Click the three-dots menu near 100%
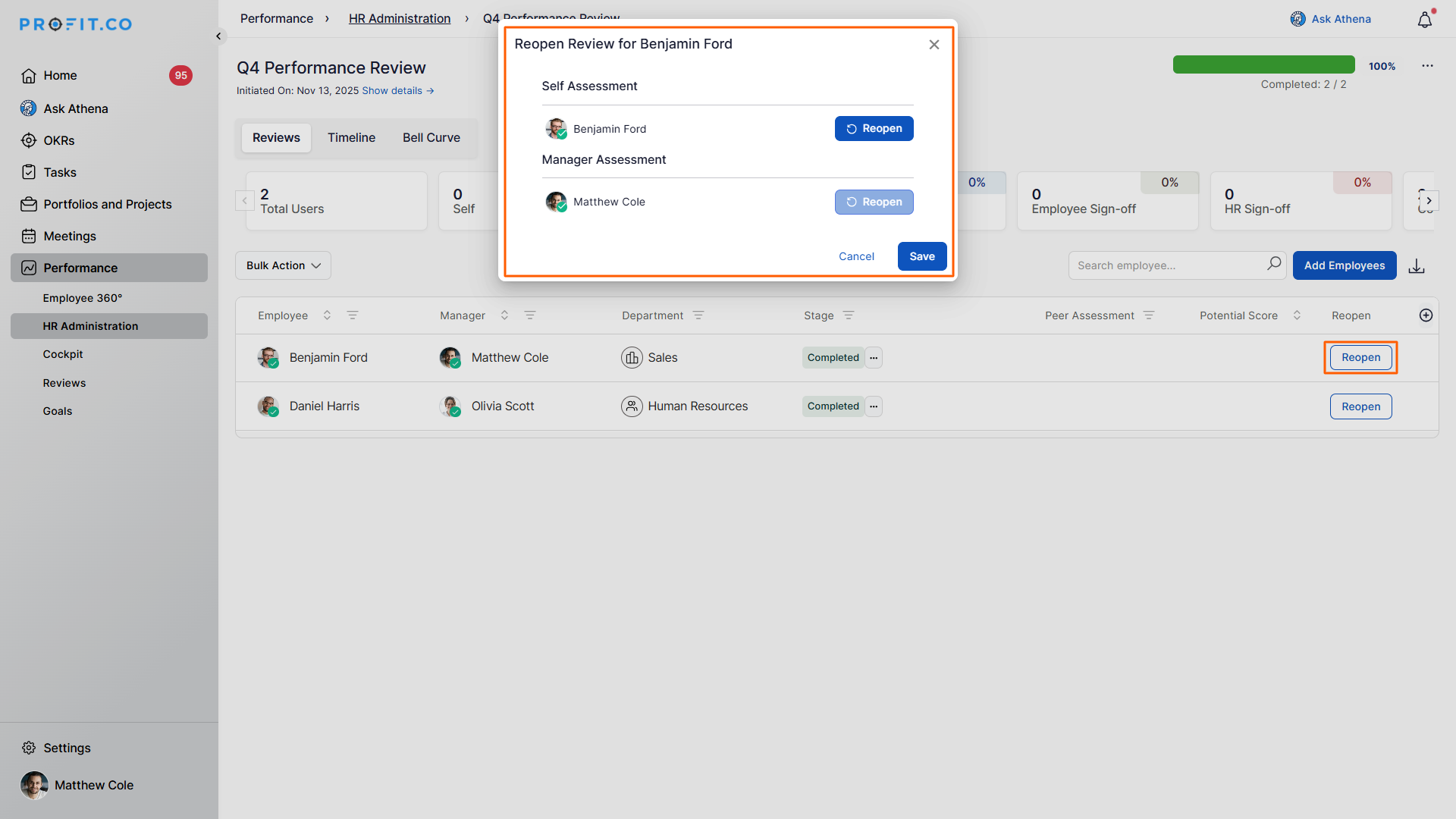The height and width of the screenshot is (819, 1456). [x=1427, y=66]
